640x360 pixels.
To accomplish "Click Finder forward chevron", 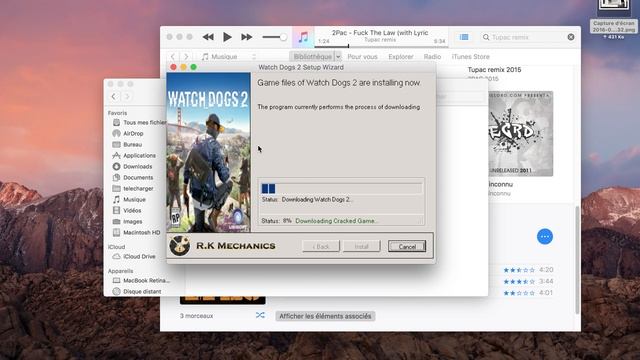I will pyautogui.click(x=127, y=96).
